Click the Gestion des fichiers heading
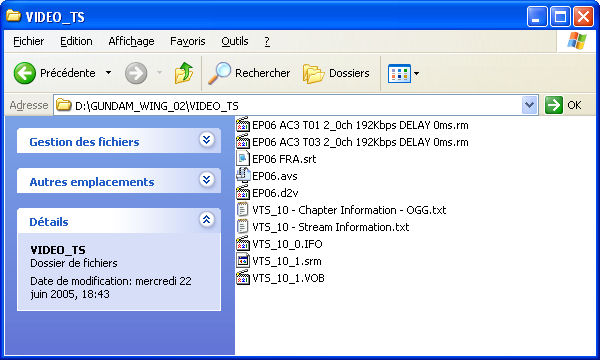The image size is (600, 360). tap(84, 142)
